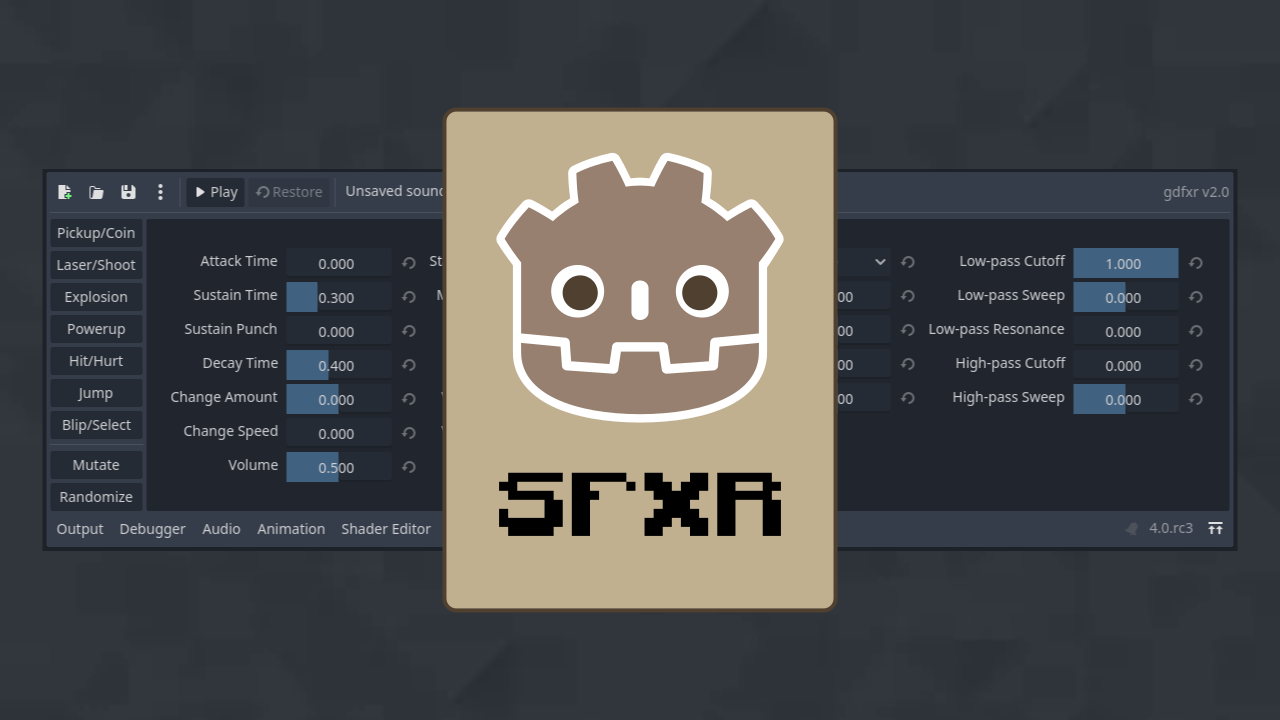Expand bottom panel using the arrow icon

[x=1215, y=529]
